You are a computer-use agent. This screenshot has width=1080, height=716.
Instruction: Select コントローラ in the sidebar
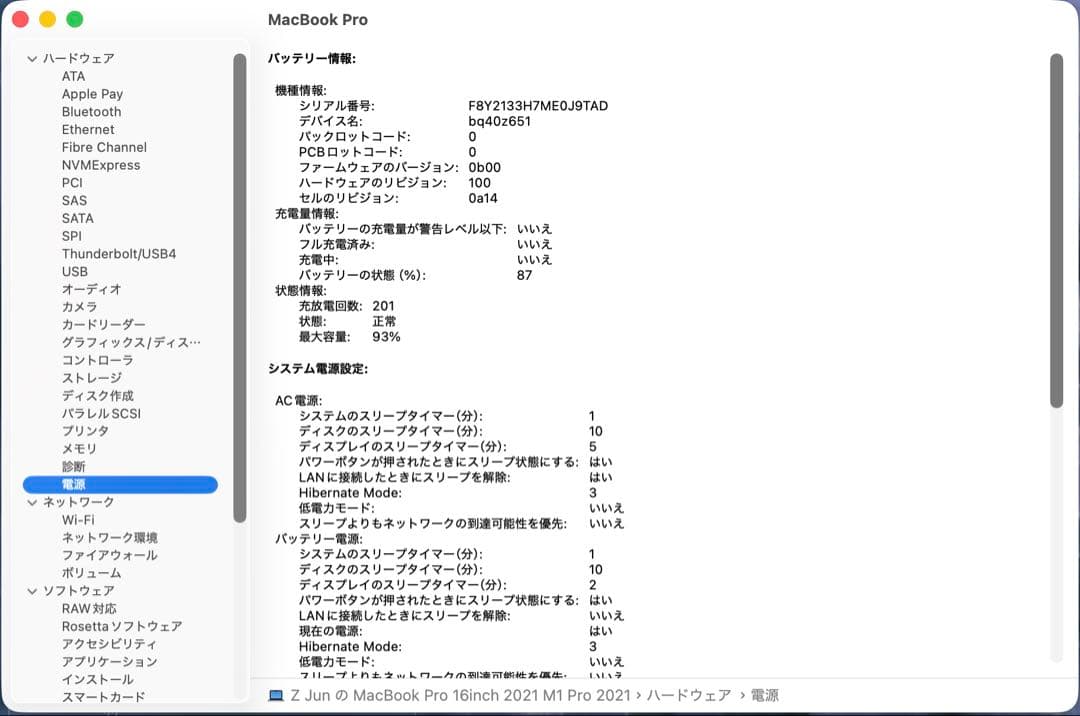98,361
